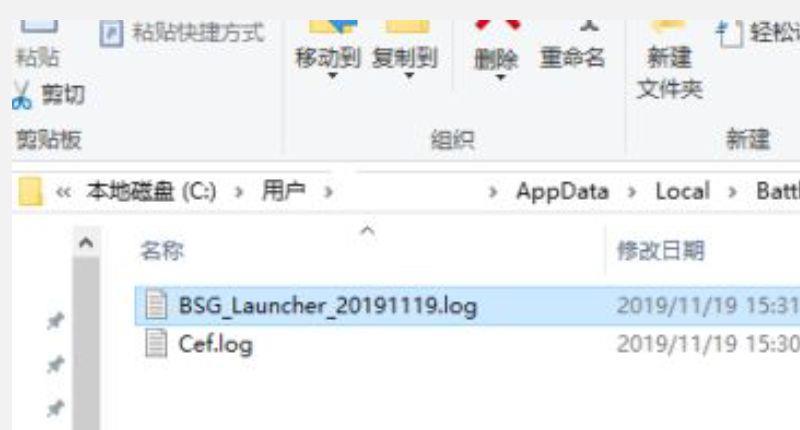Click the sidebar scrollbar up arrow
This screenshot has width=800, height=430.
point(86,243)
